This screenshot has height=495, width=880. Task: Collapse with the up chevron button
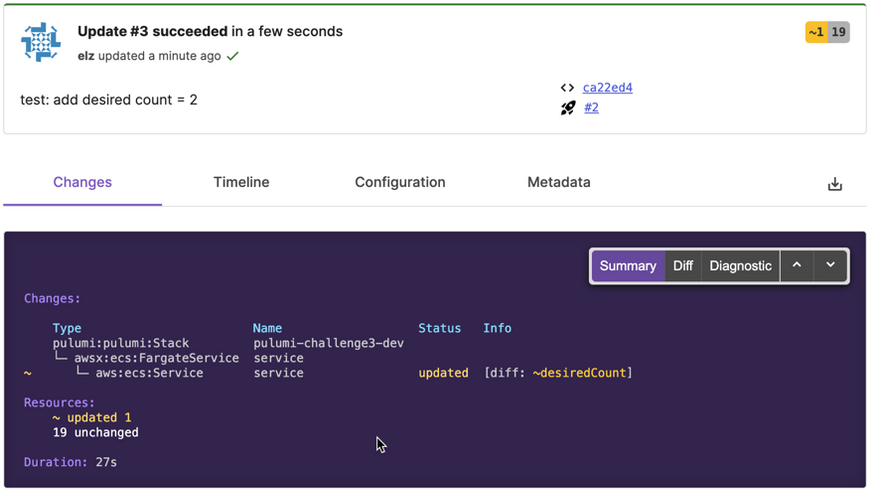coord(797,265)
